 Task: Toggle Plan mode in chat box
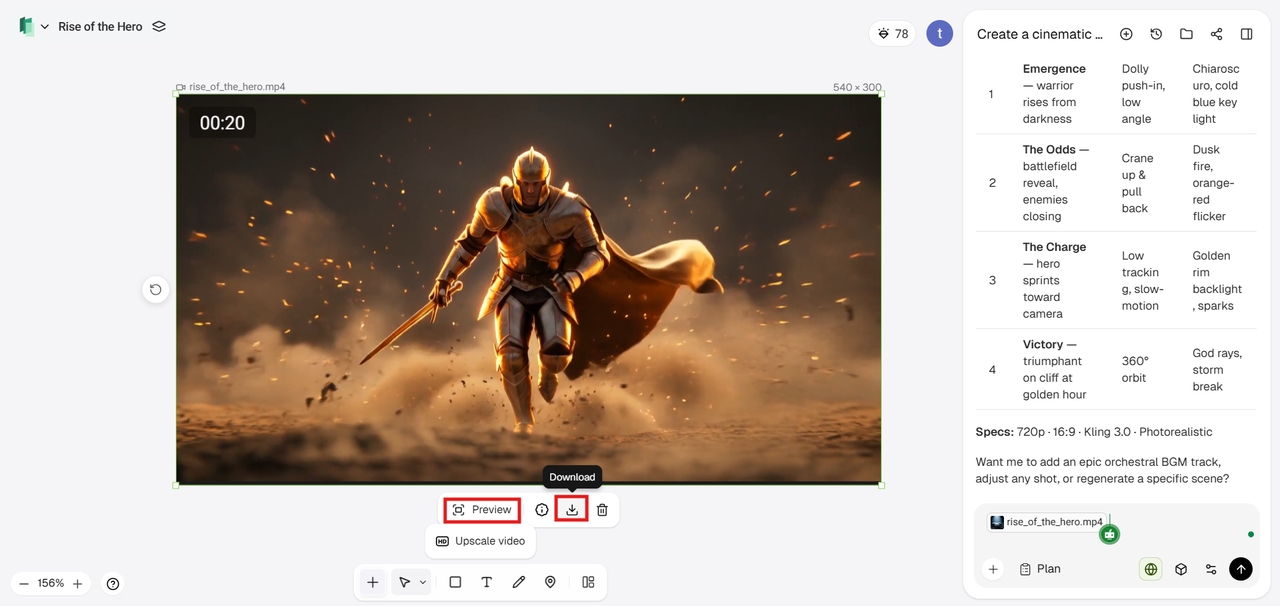click(1040, 569)
